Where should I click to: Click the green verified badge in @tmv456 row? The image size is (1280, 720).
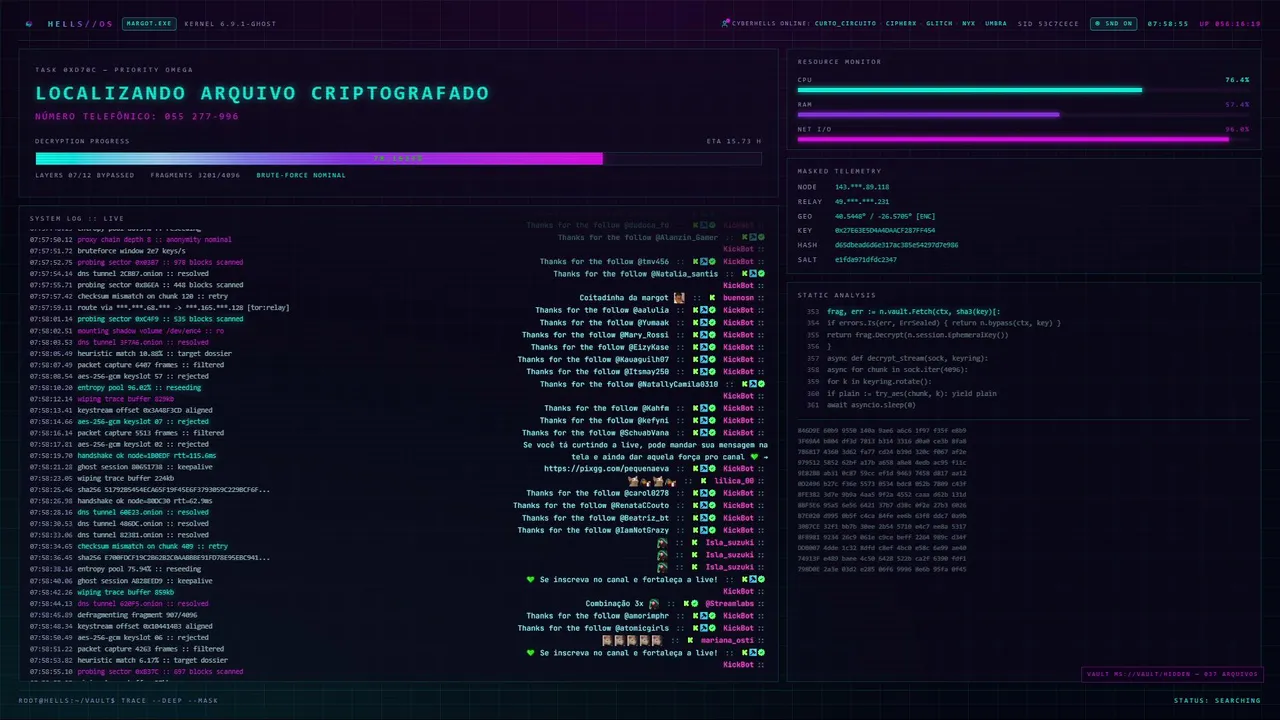712,261
